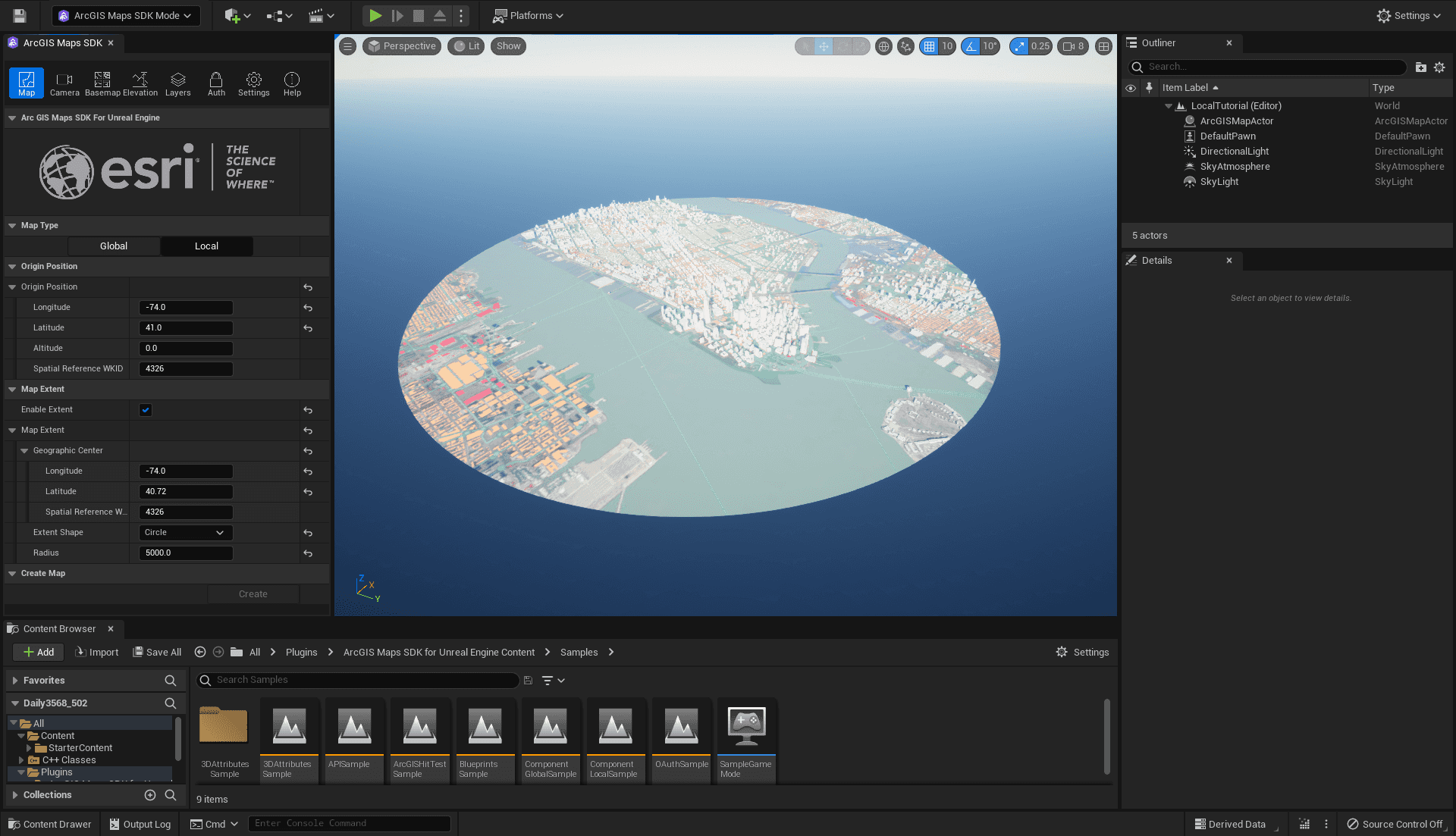Click the Create button to create map
This screenshot has width=1456, height=836.
[x=253, y=593]
